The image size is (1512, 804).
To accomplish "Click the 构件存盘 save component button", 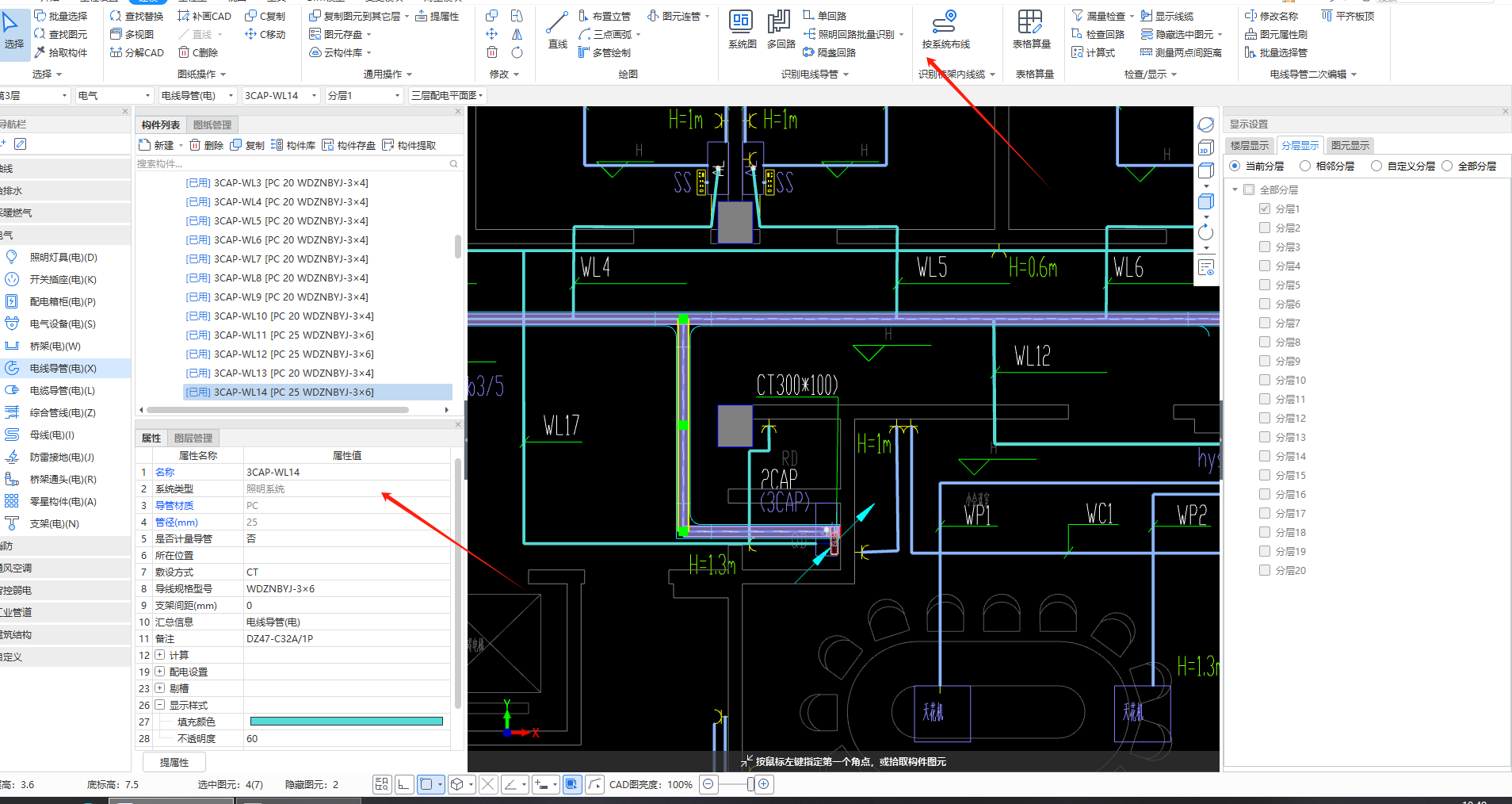I will pos(349,145).
